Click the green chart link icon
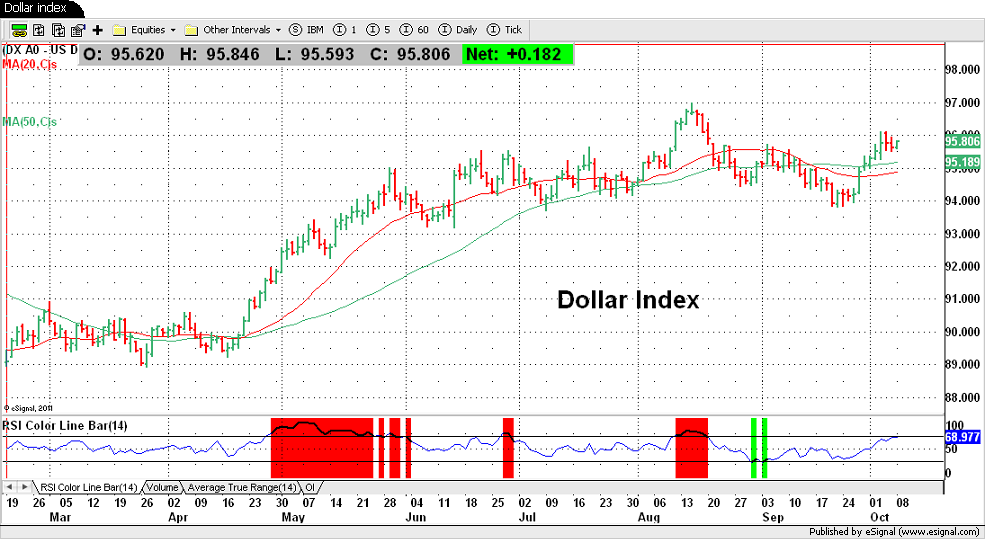 19,30
